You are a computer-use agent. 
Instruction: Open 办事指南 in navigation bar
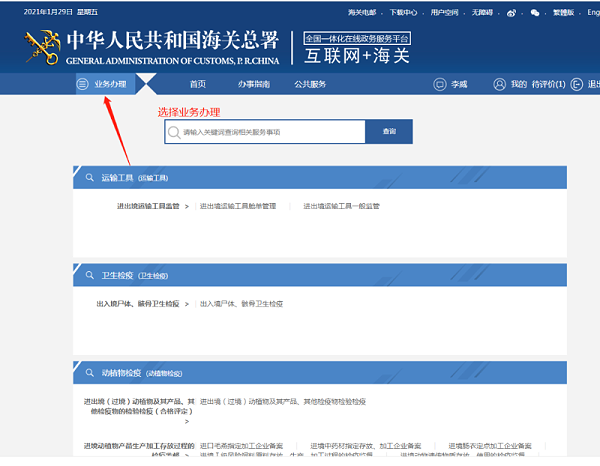[254, 84]
